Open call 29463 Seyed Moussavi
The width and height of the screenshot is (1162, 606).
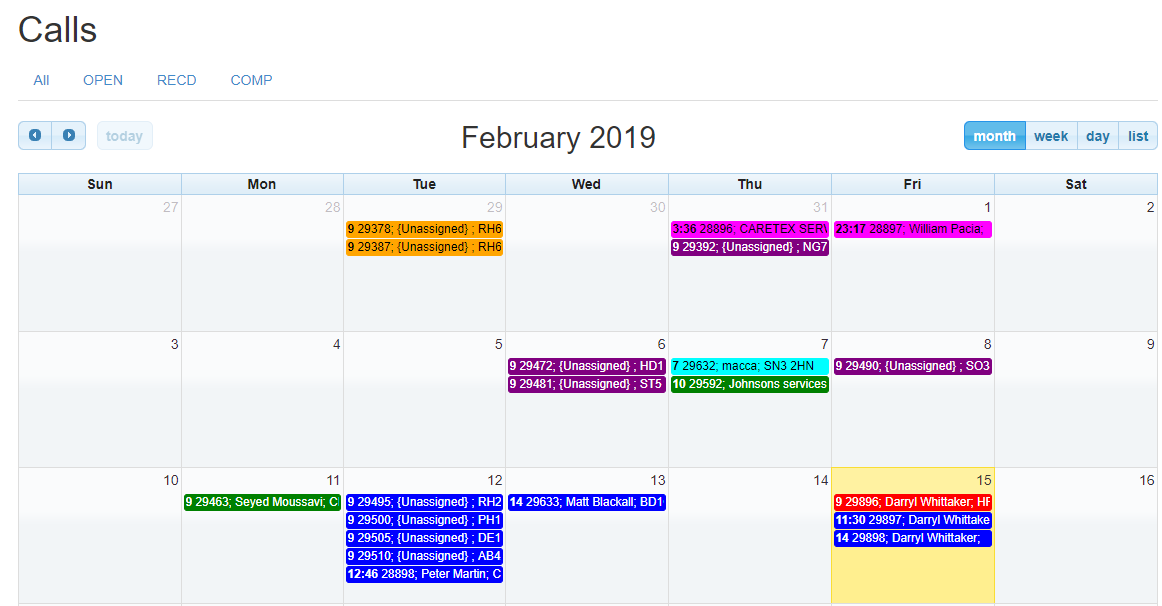262,502
